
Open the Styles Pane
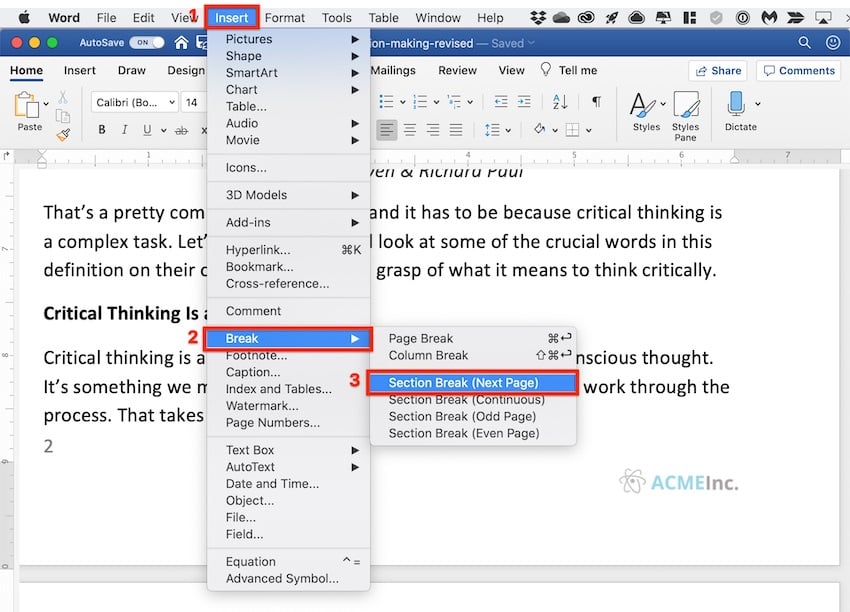click(x=685, y=116)
